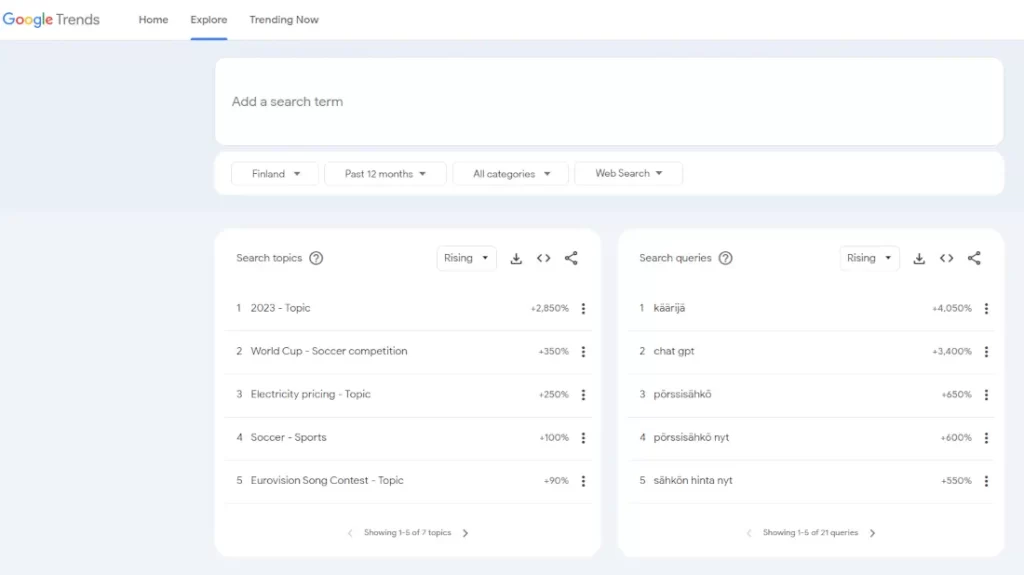Go to next page of search topics
The image size is (1024, 575).
click(466, 533)
